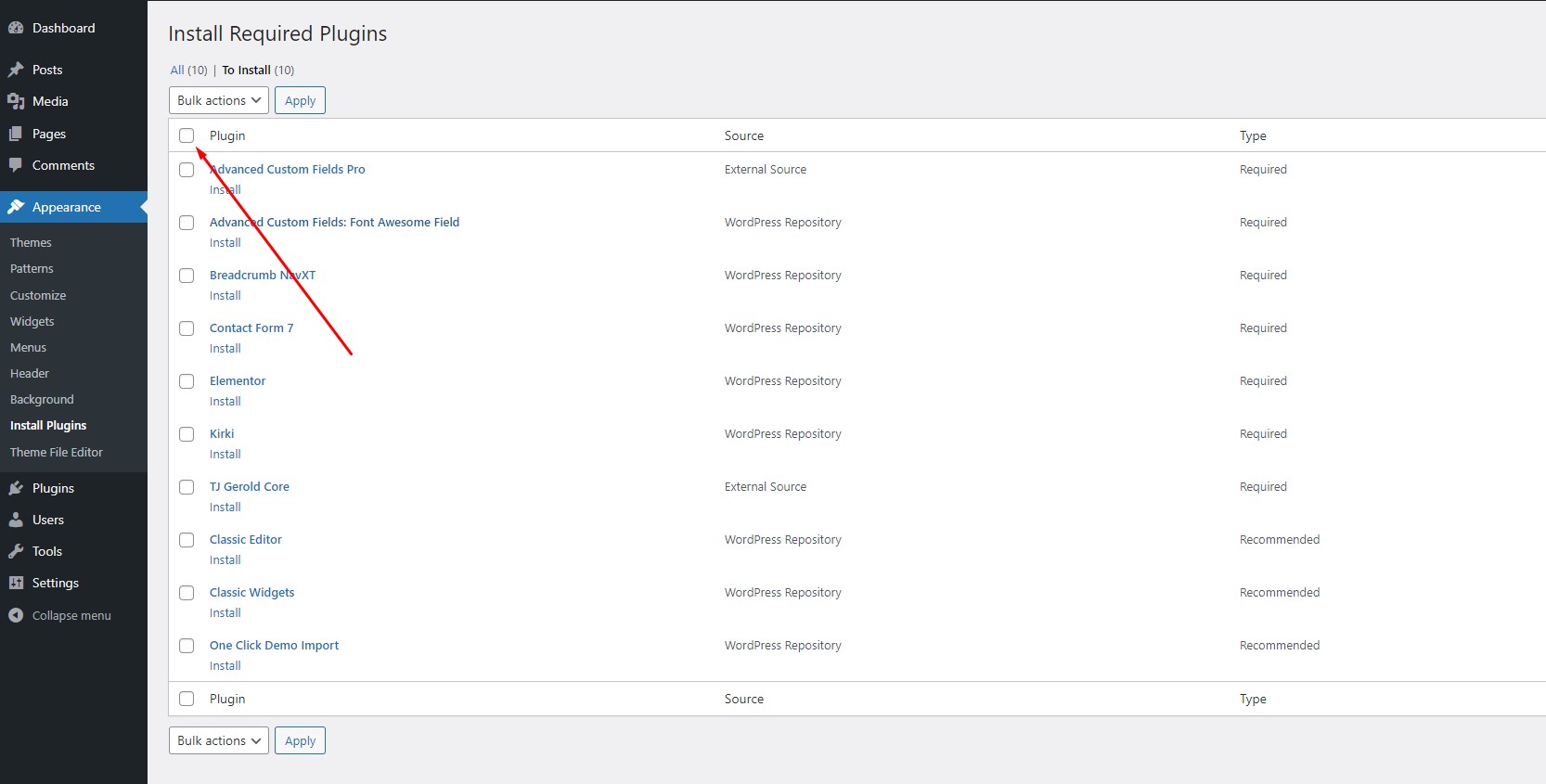Click the Users person icon
Screen dimensions: 1546x784
pyautogui.click(x=16, y=520)
